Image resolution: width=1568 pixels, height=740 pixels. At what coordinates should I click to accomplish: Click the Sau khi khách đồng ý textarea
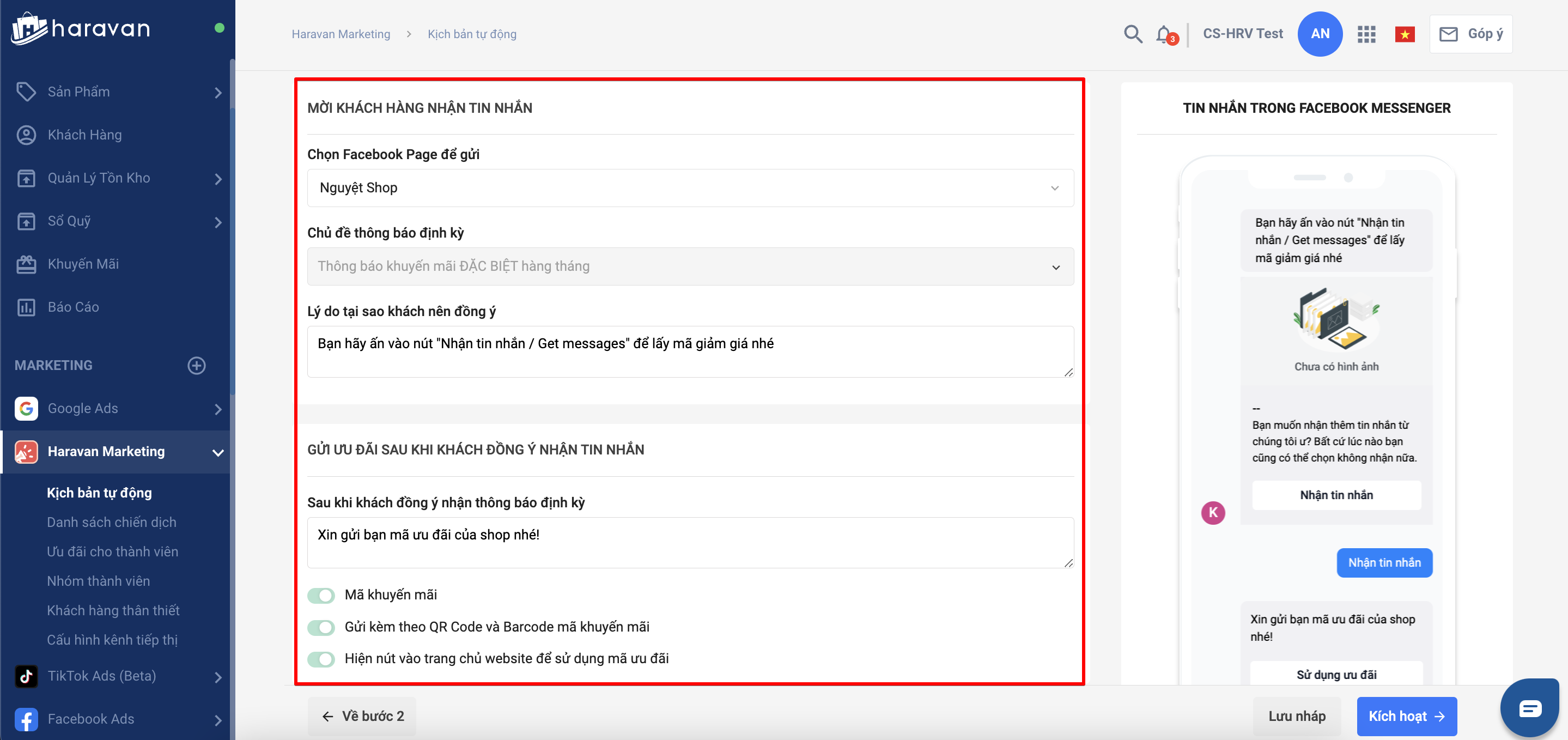pyautogui.click(x=690, y=543)
